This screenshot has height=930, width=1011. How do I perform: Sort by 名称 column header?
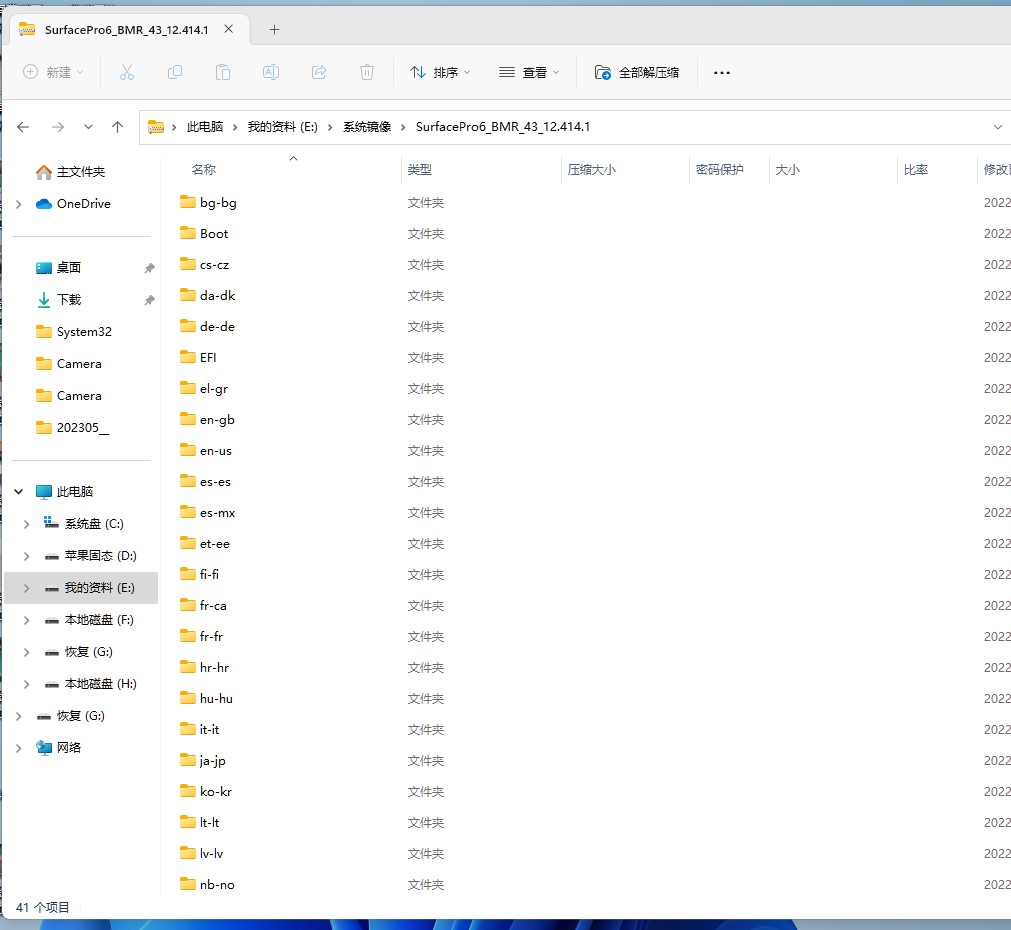pos(204,170)
